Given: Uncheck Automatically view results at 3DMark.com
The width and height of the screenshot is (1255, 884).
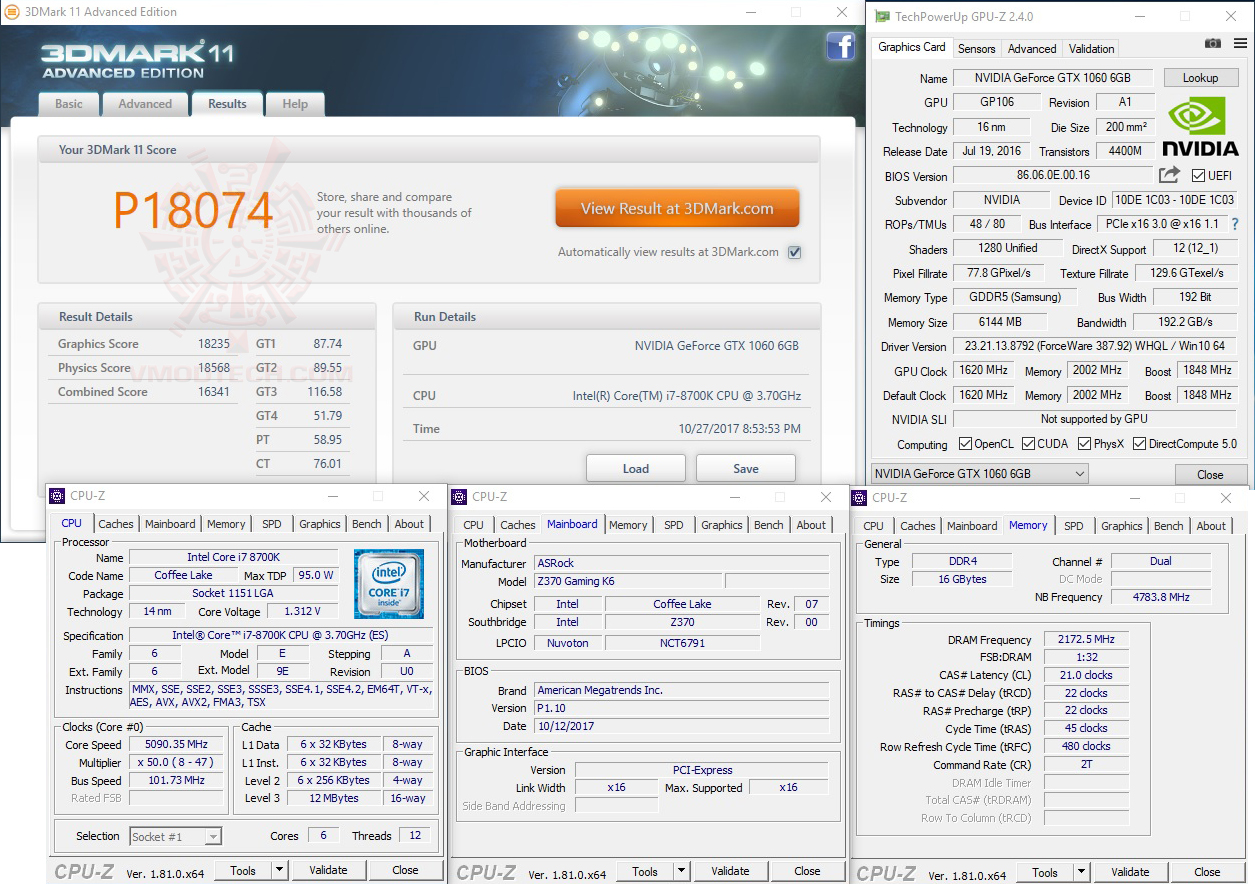Looking at the screenshot, I should (795, 253).
